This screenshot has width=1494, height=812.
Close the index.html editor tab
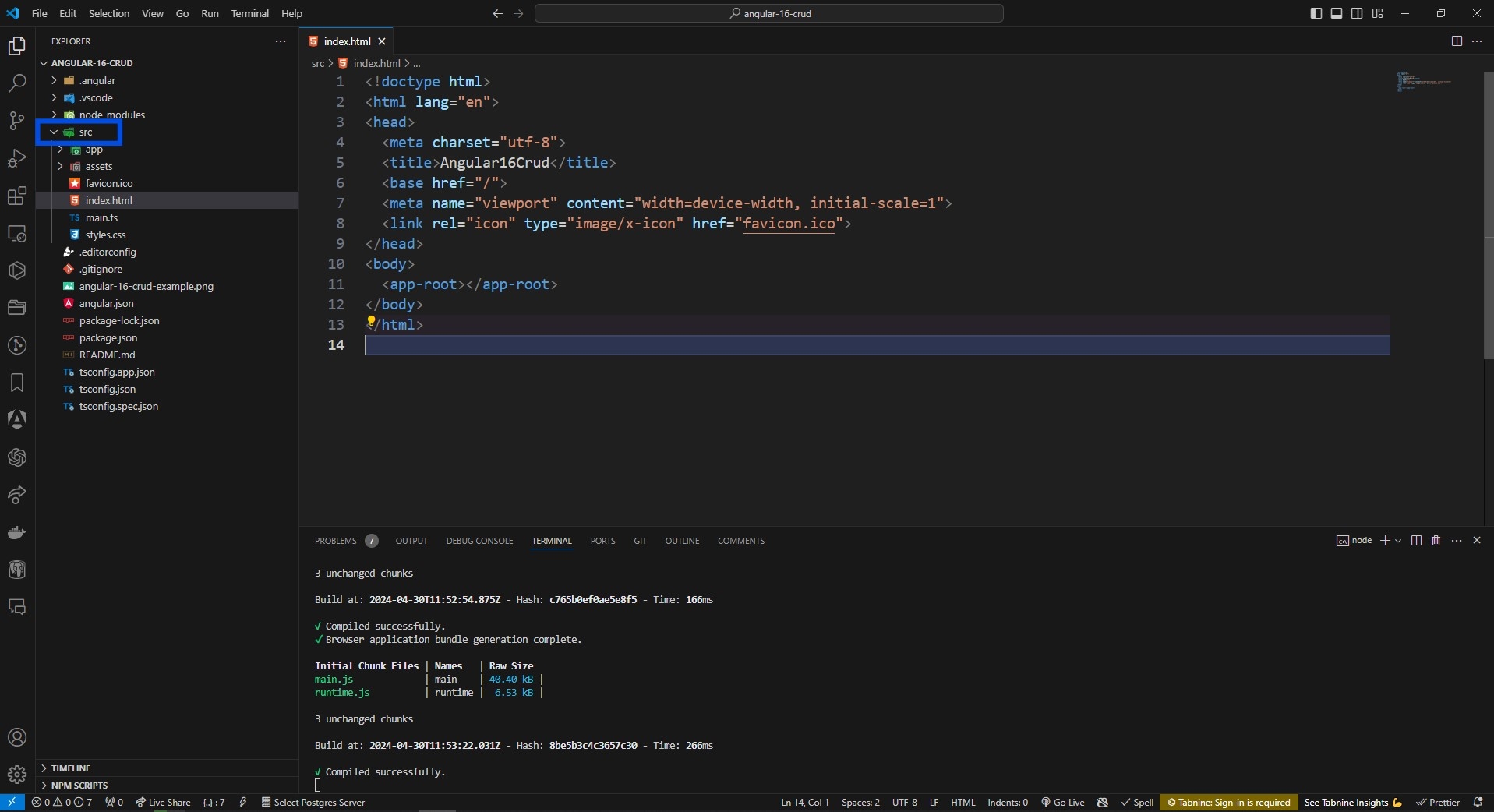pyautogui.click(x=382, y=41)
